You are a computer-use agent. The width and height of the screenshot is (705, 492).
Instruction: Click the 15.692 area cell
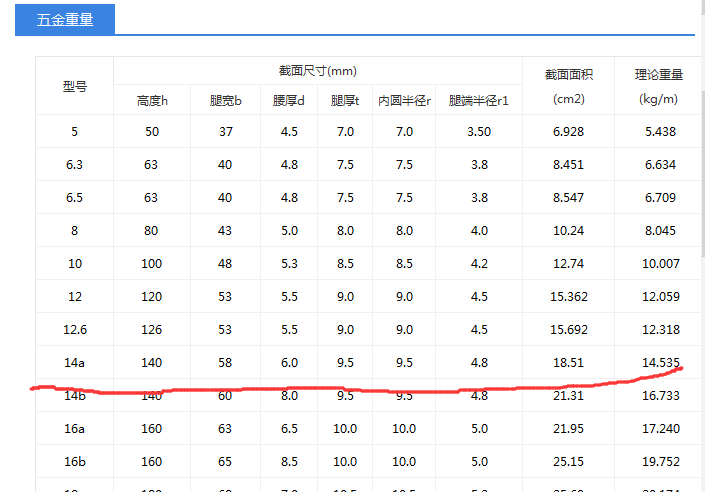pos(569,330)
